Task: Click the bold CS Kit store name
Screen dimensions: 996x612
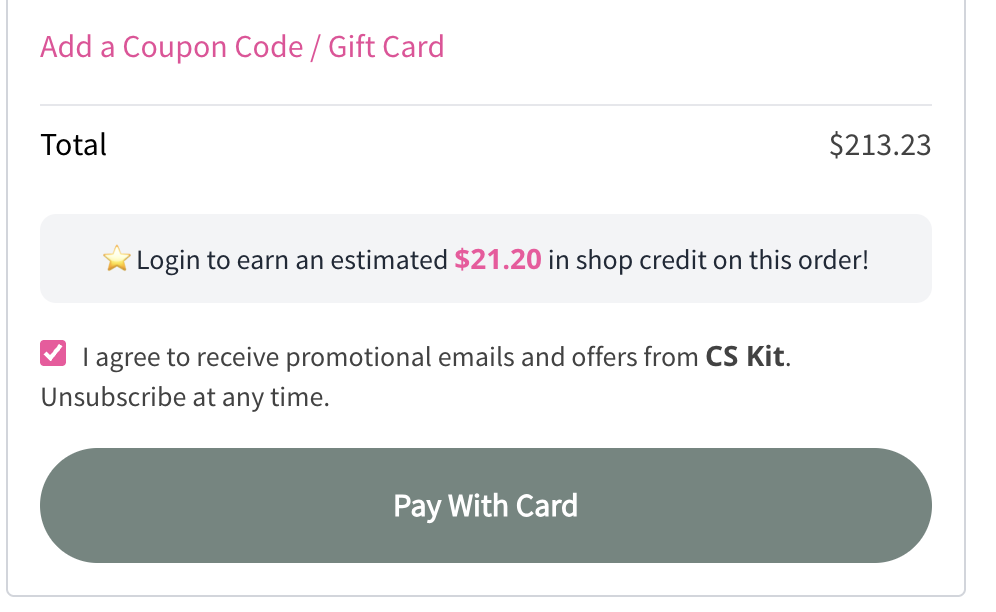Action: point(745,357)
